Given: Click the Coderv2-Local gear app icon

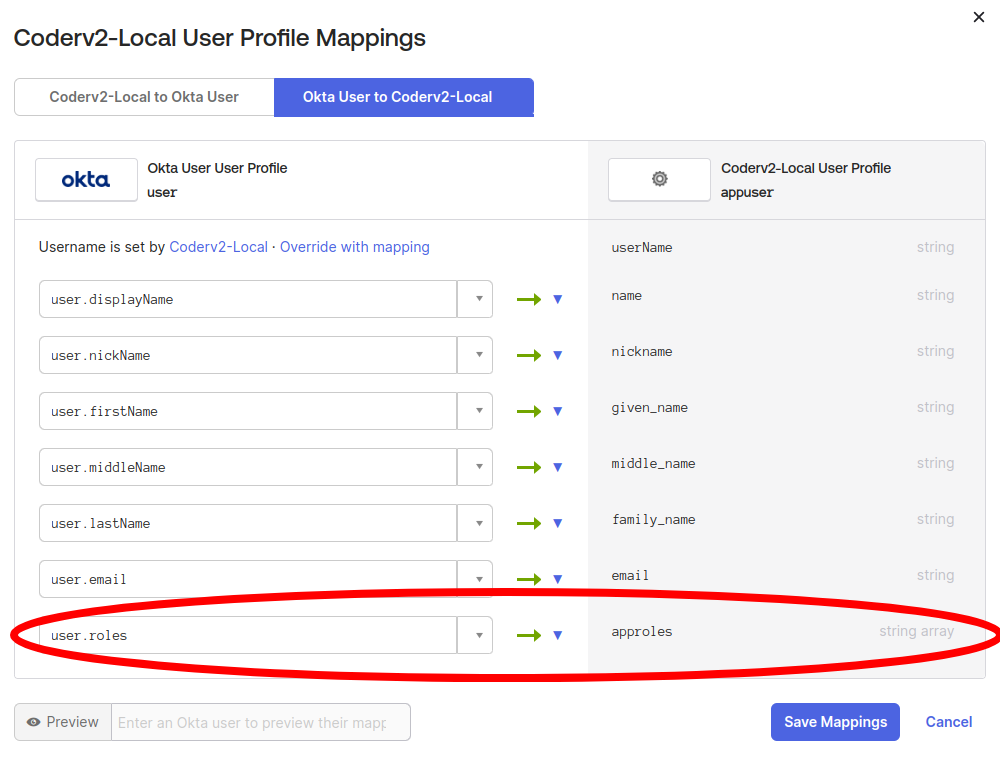Looking at the screenshot, I should click(x=659, y=179).
